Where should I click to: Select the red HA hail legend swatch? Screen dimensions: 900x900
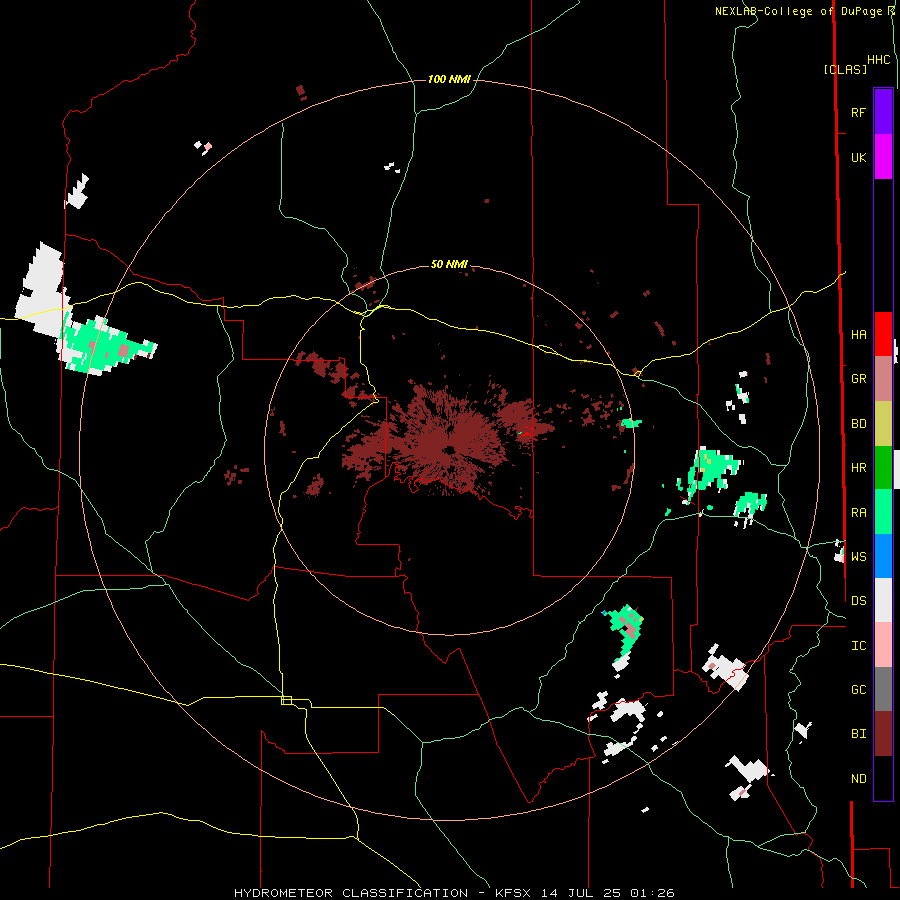point(883,334)
